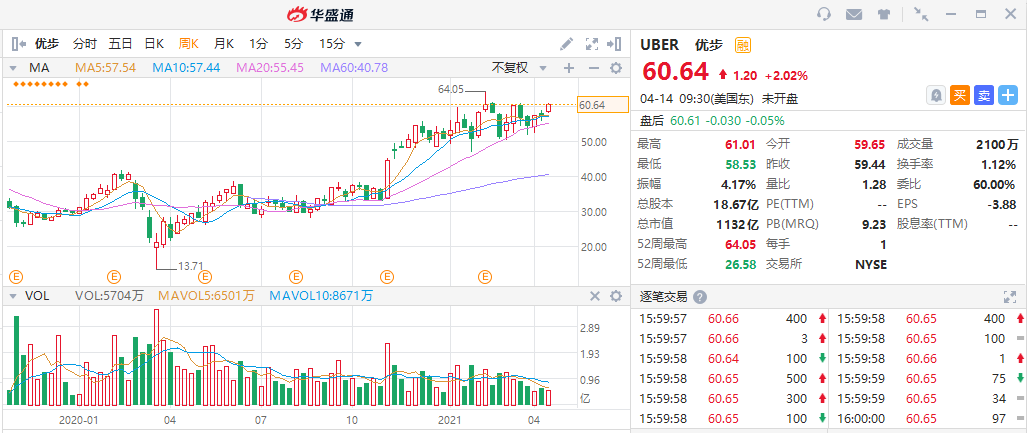
Task: Open the skin theme shirt icon
Action: 883,14
